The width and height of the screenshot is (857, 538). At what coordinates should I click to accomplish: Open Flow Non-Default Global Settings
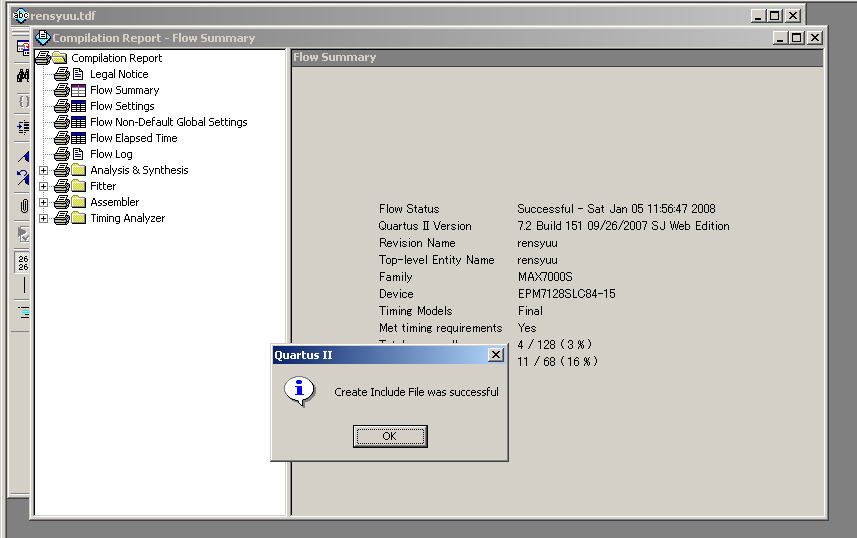pos(169,121)
